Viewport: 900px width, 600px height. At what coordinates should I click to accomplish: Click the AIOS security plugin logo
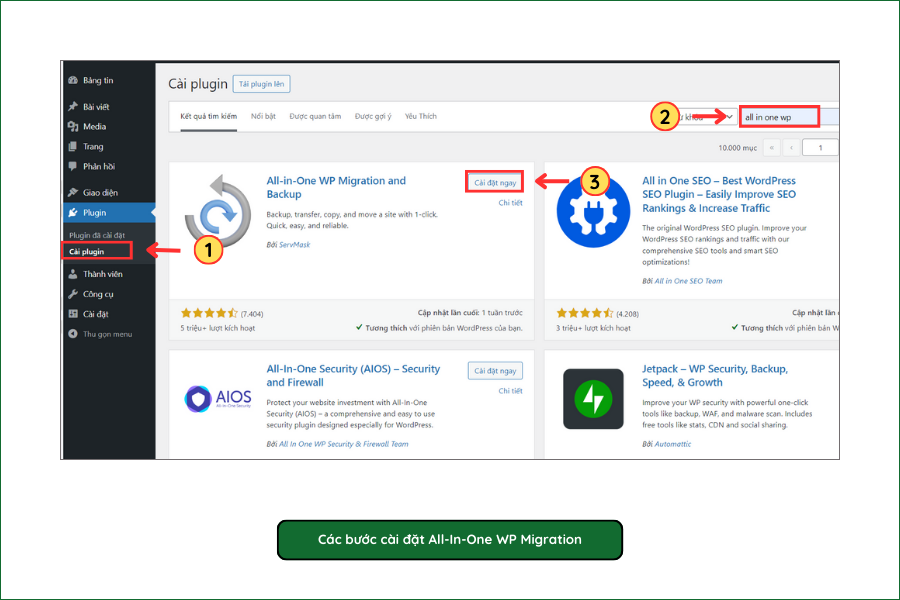pos(218,398)
